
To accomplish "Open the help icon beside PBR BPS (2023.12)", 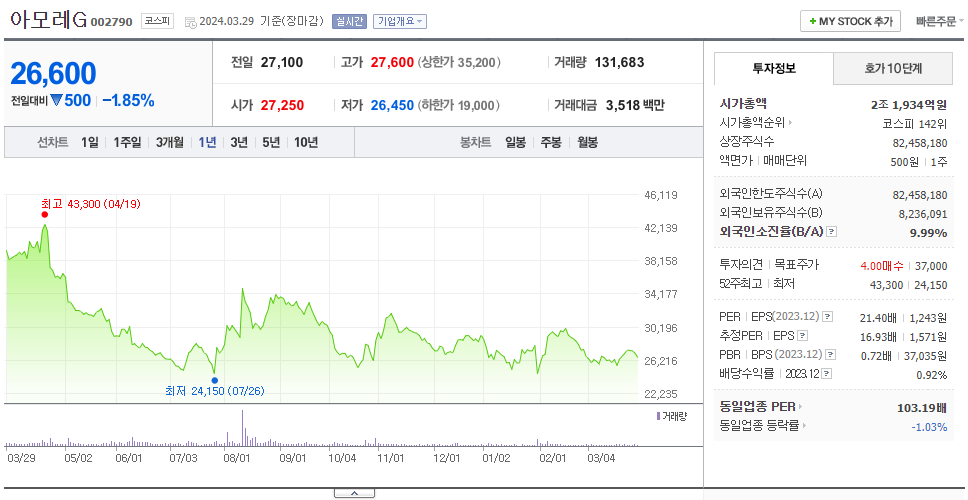I will (x=830, y=355).
